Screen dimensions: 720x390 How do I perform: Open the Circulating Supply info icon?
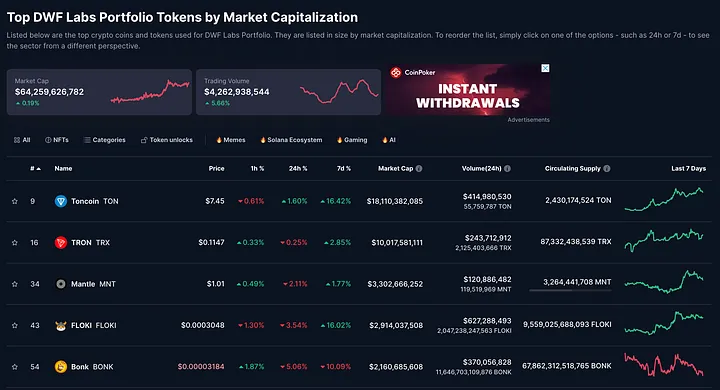point(607,169)
